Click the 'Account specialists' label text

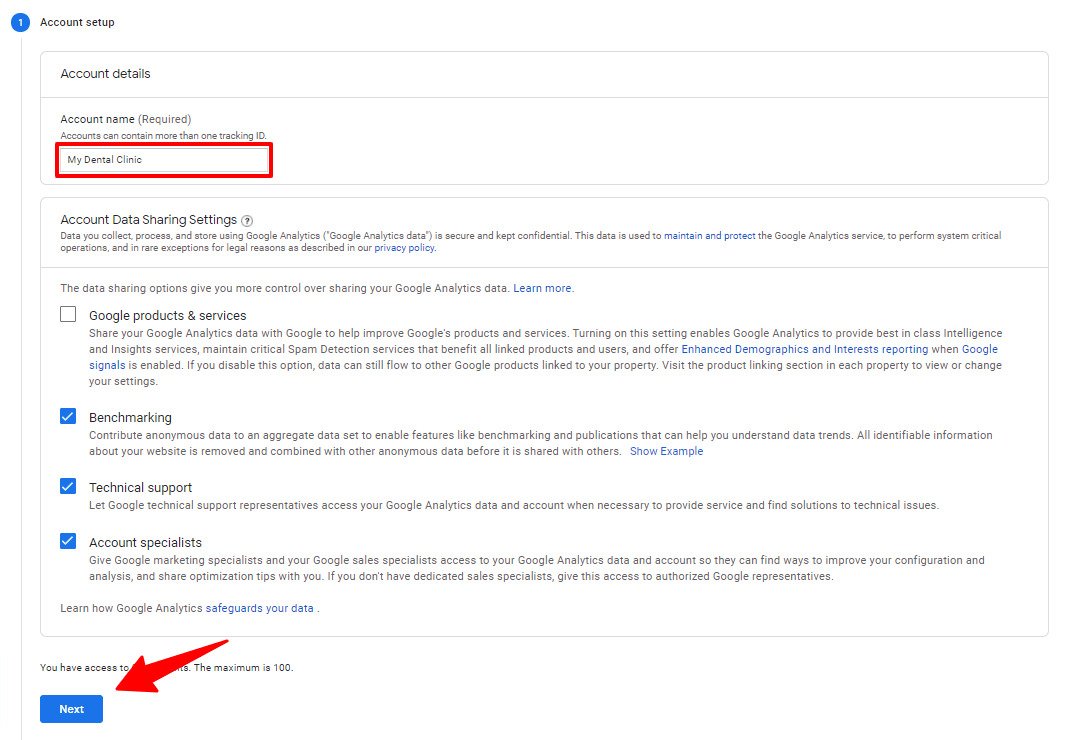click(x=145, y=542)
